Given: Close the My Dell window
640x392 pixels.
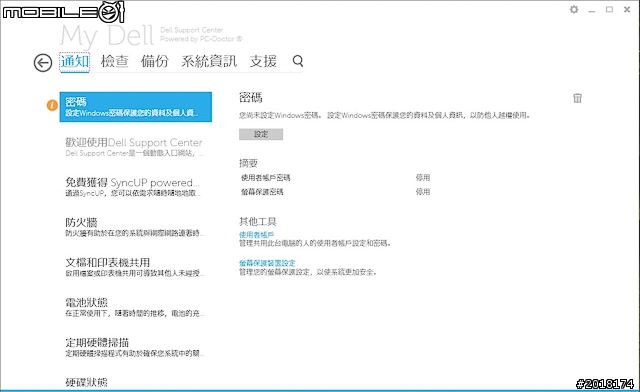Looking at the screenshot, I should tap(627, 9).
